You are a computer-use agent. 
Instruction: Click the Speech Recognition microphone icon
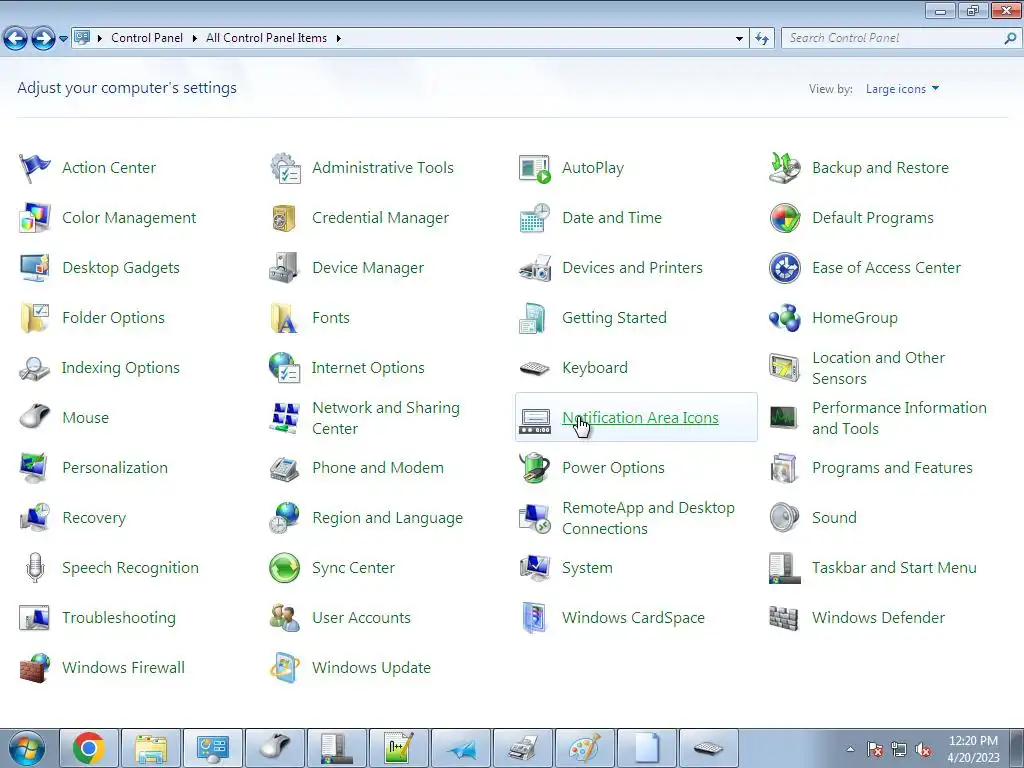pyautogui.click(x=35, y=568)
